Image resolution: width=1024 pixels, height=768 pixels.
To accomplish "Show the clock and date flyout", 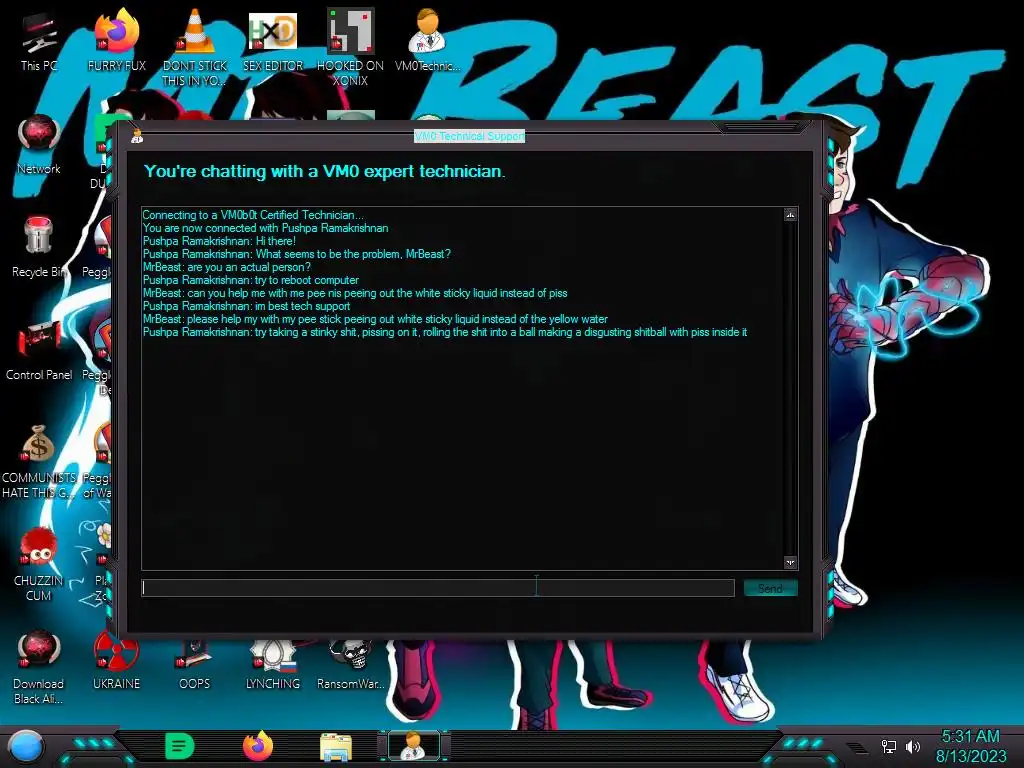I will tap(970, 746).
